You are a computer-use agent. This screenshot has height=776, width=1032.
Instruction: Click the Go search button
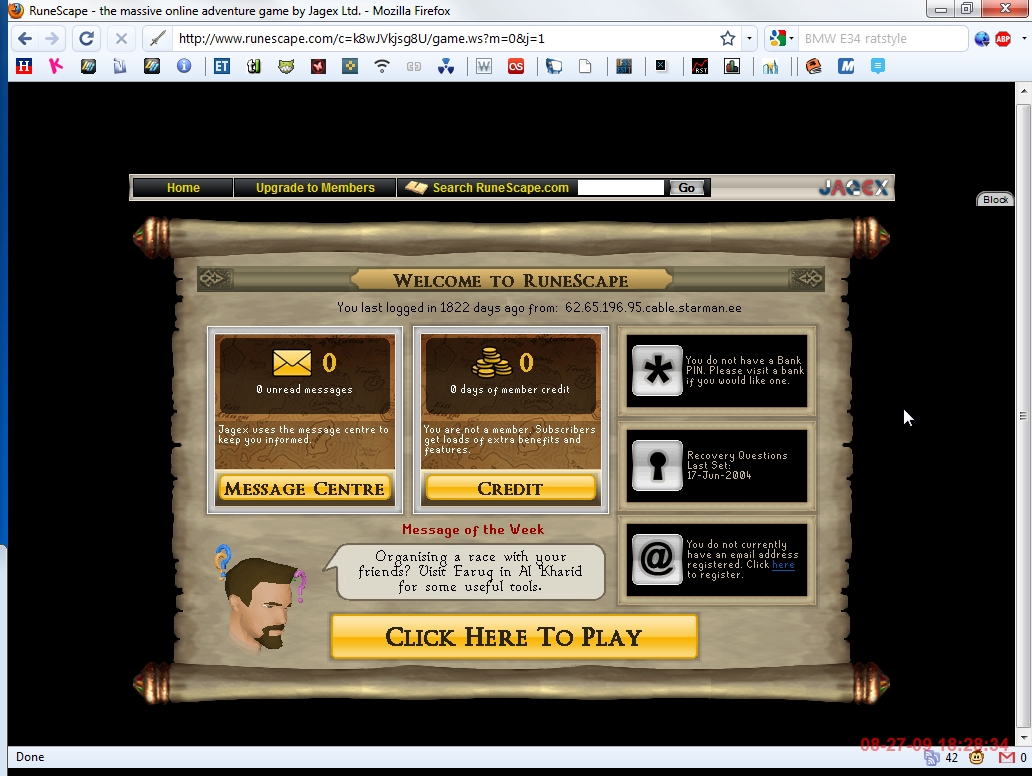[686, 188]
